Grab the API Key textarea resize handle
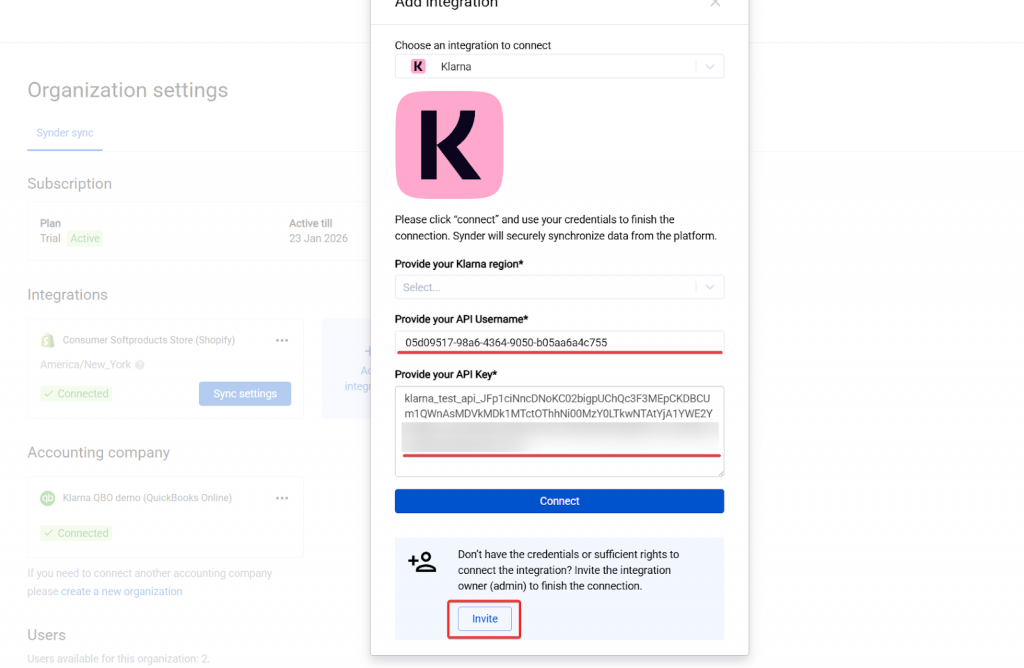This screenshot has height=668, width=1024. pos(719,471)
